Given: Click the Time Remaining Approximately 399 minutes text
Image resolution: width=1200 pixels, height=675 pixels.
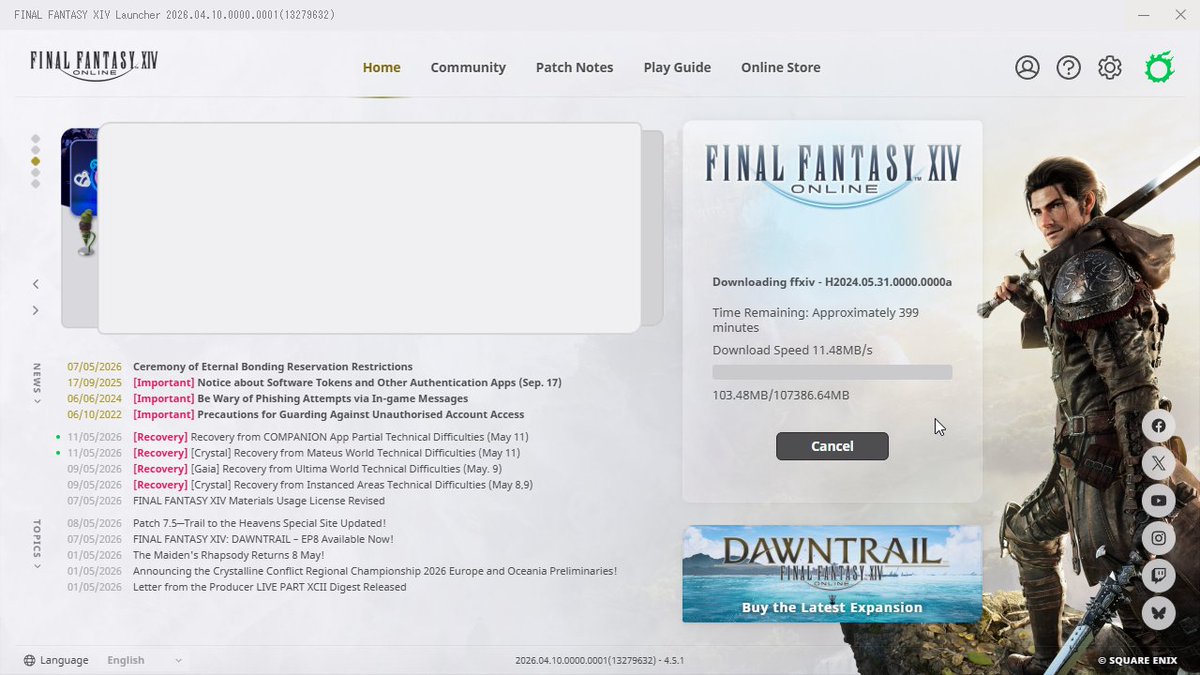Looking at the screenshot, I should (x=815, y=320).
